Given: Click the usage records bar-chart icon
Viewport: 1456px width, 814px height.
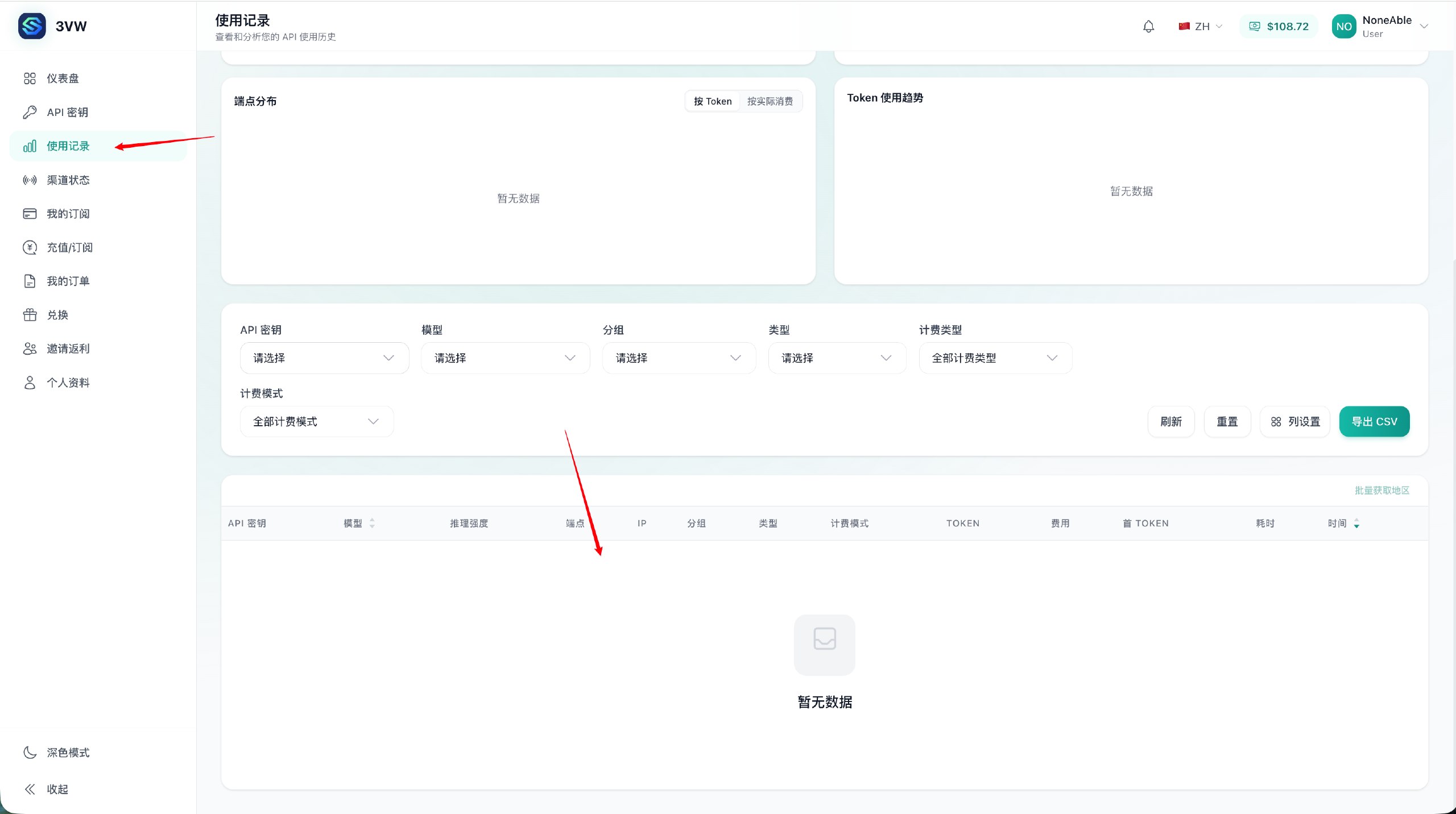Looking at the screenshot, I should (x=30, y=146).
